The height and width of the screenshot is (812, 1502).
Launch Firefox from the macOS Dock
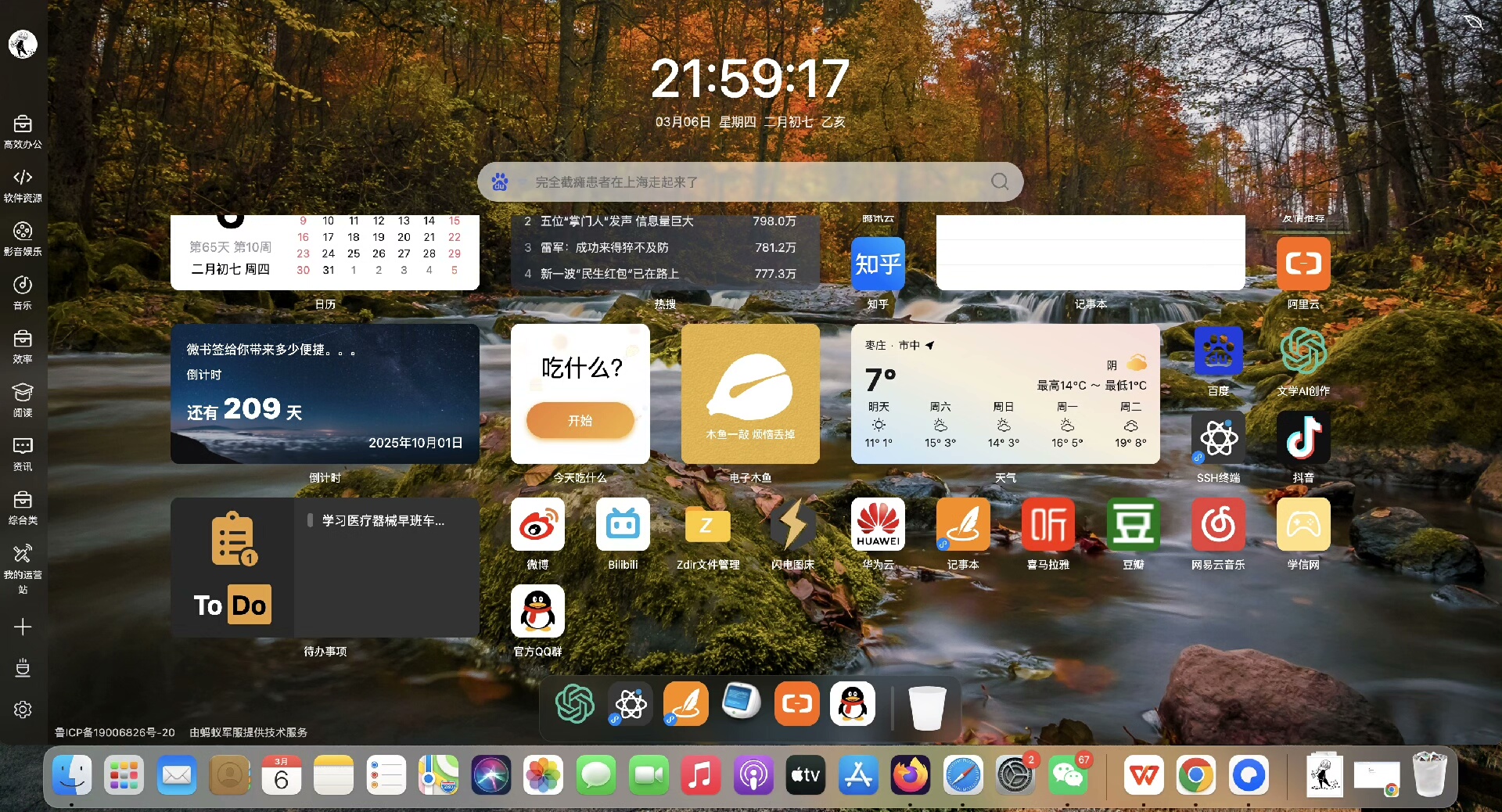click(911, 775)
